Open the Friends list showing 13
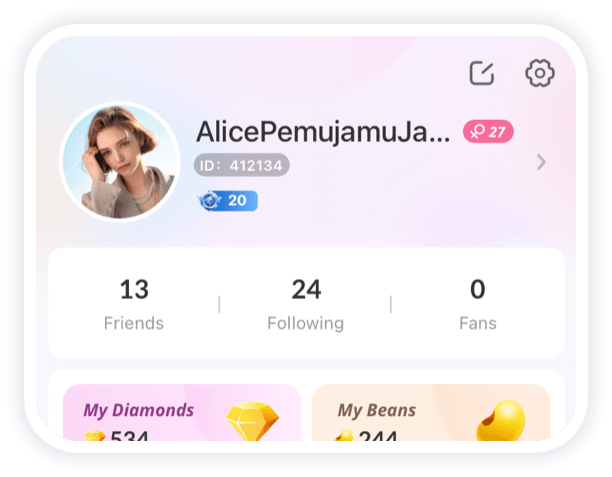Image resolution: width=612 pixels, height=477 pixels. [x=134, y=303]
